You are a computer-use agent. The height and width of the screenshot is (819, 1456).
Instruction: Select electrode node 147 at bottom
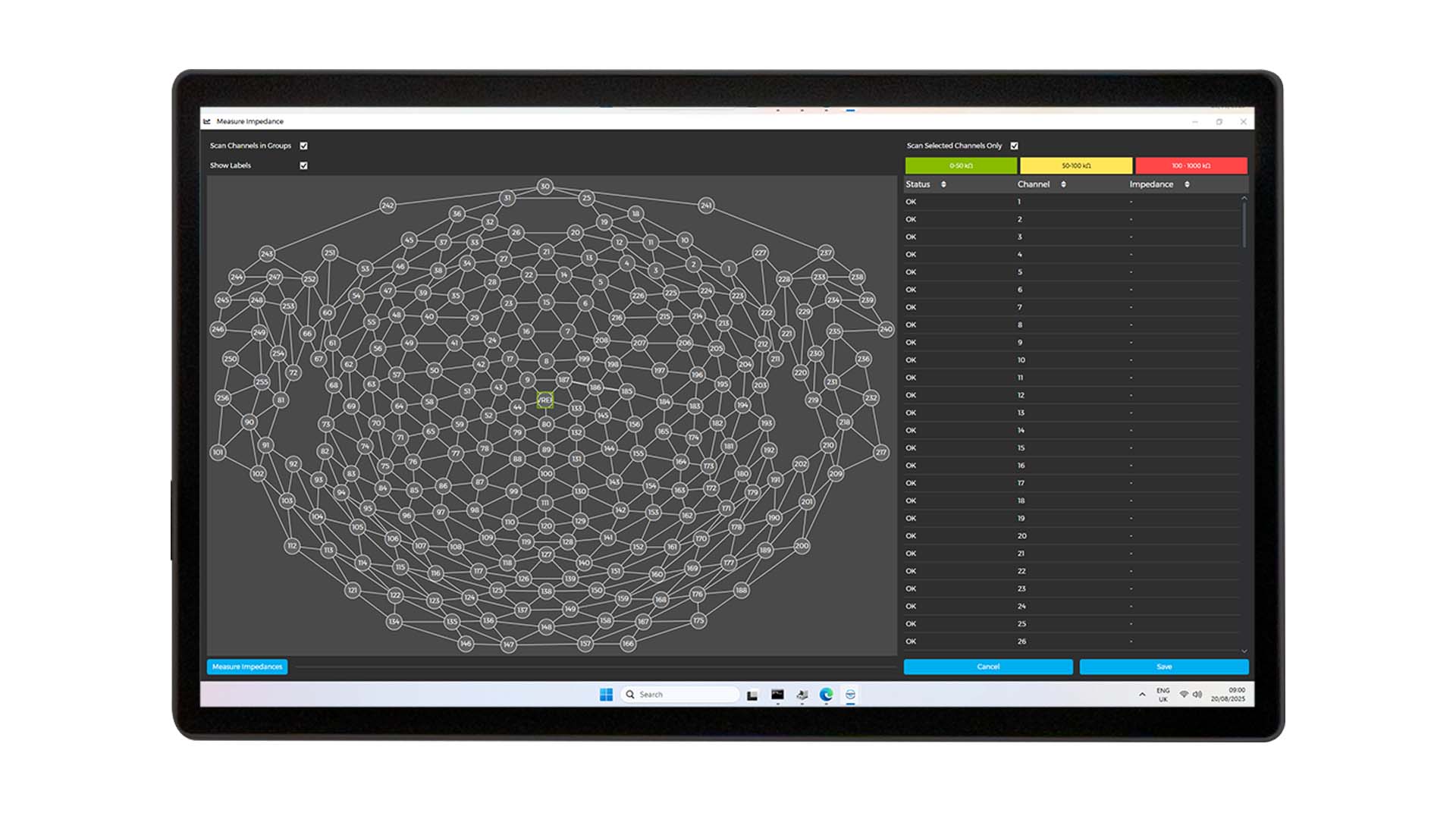click(508, 645)
